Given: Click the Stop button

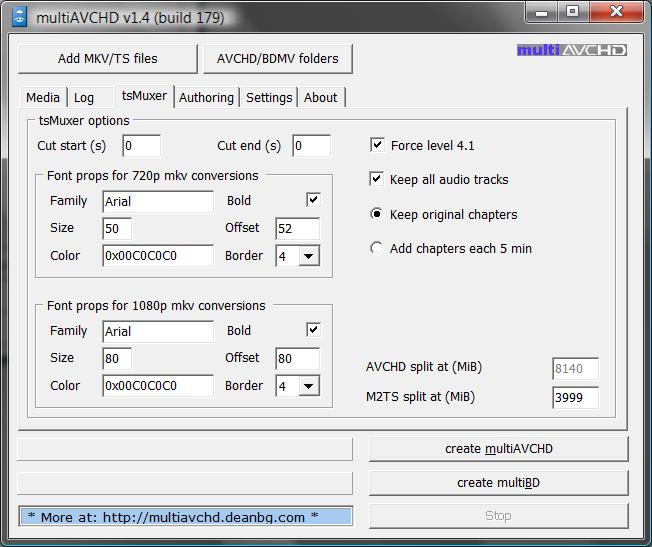Looking at the screenshot, I should [499, 516].
